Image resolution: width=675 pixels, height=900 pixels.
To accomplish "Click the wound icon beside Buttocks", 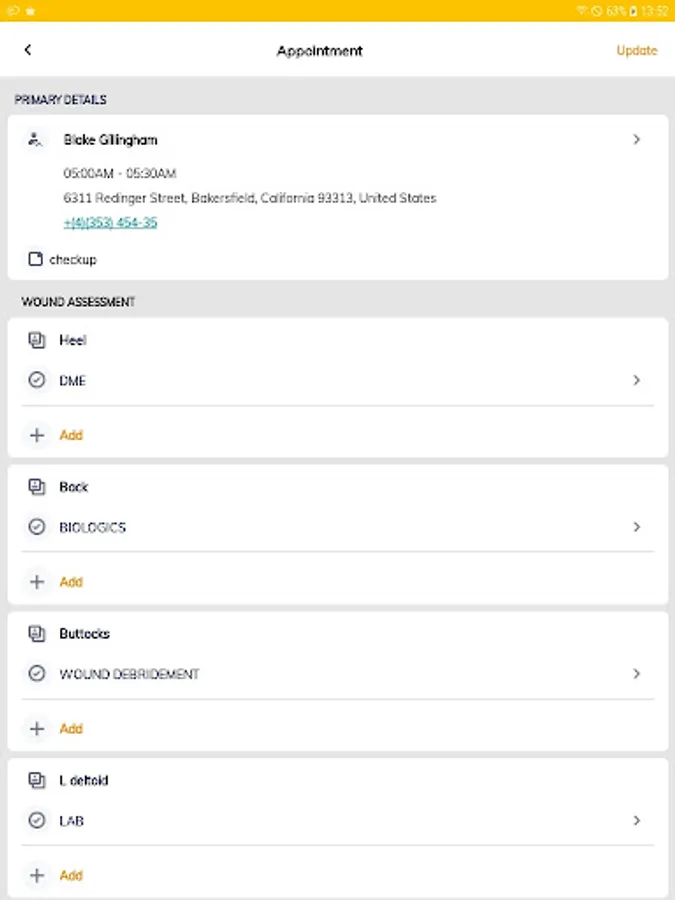I will [x=37, y=634].
